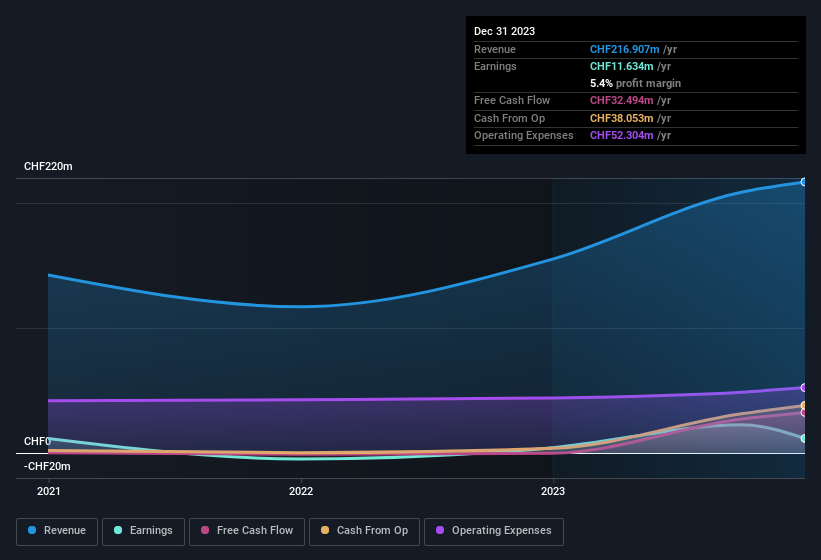Click the CHF52.304m operating expenses value
The image size is (821, 560).
click(x=622, y=136)
